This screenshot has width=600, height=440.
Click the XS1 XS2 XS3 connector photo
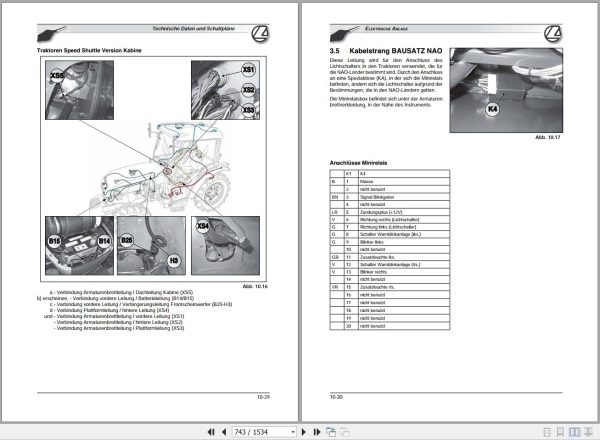point(225,90)
